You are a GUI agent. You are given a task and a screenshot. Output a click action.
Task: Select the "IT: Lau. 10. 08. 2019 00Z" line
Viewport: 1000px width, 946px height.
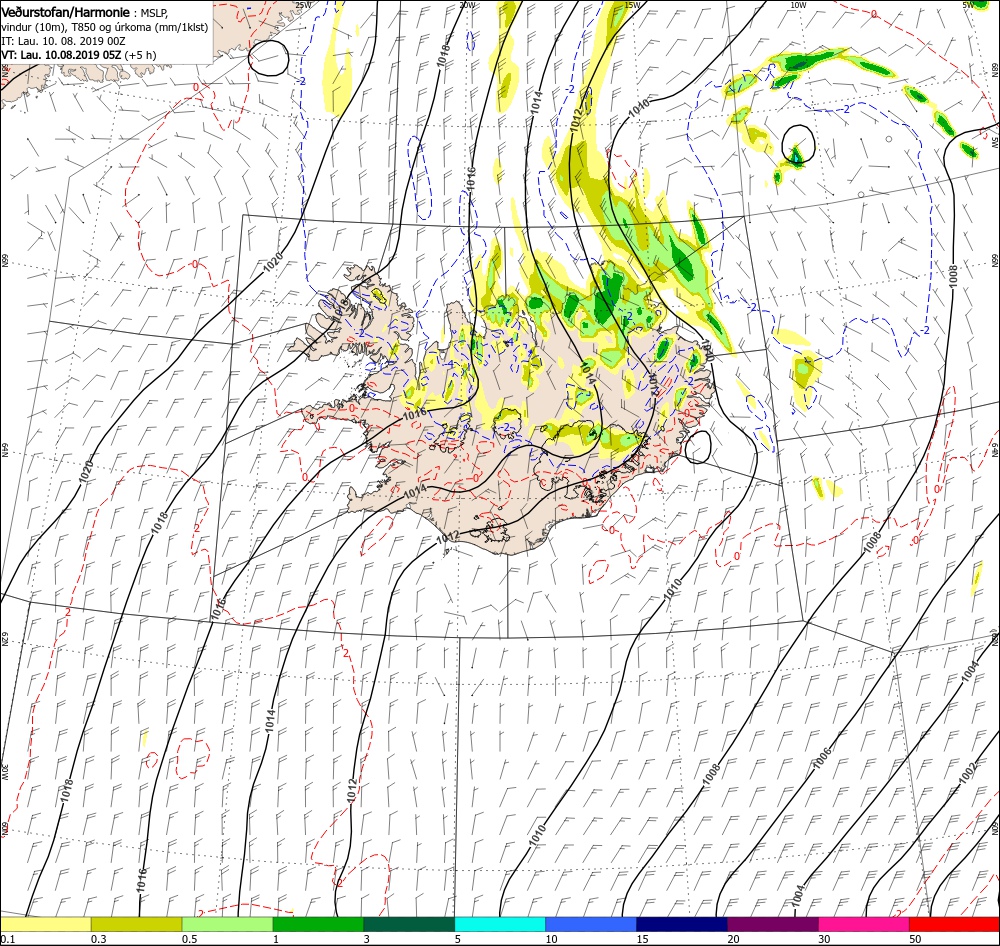click(63, 41)
